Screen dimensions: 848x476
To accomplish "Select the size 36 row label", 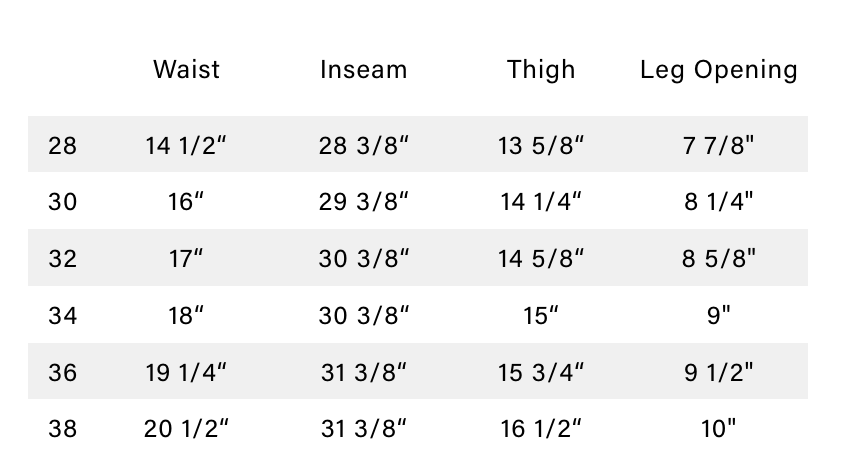I will 62,373.
